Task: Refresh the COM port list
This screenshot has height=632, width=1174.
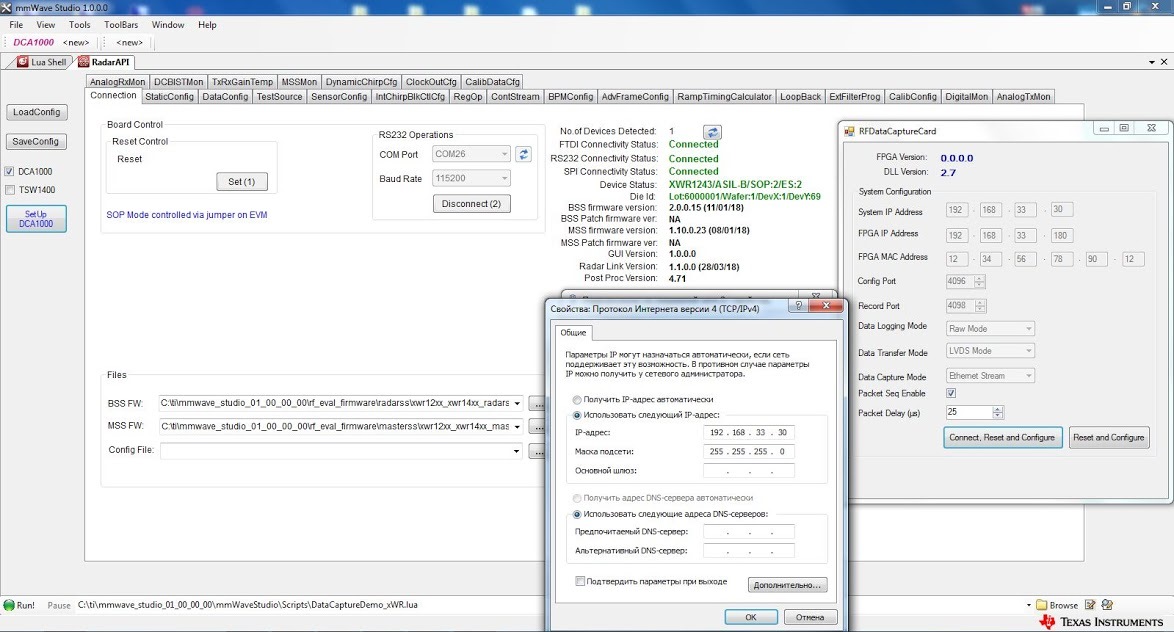Action: click(523, 154)
